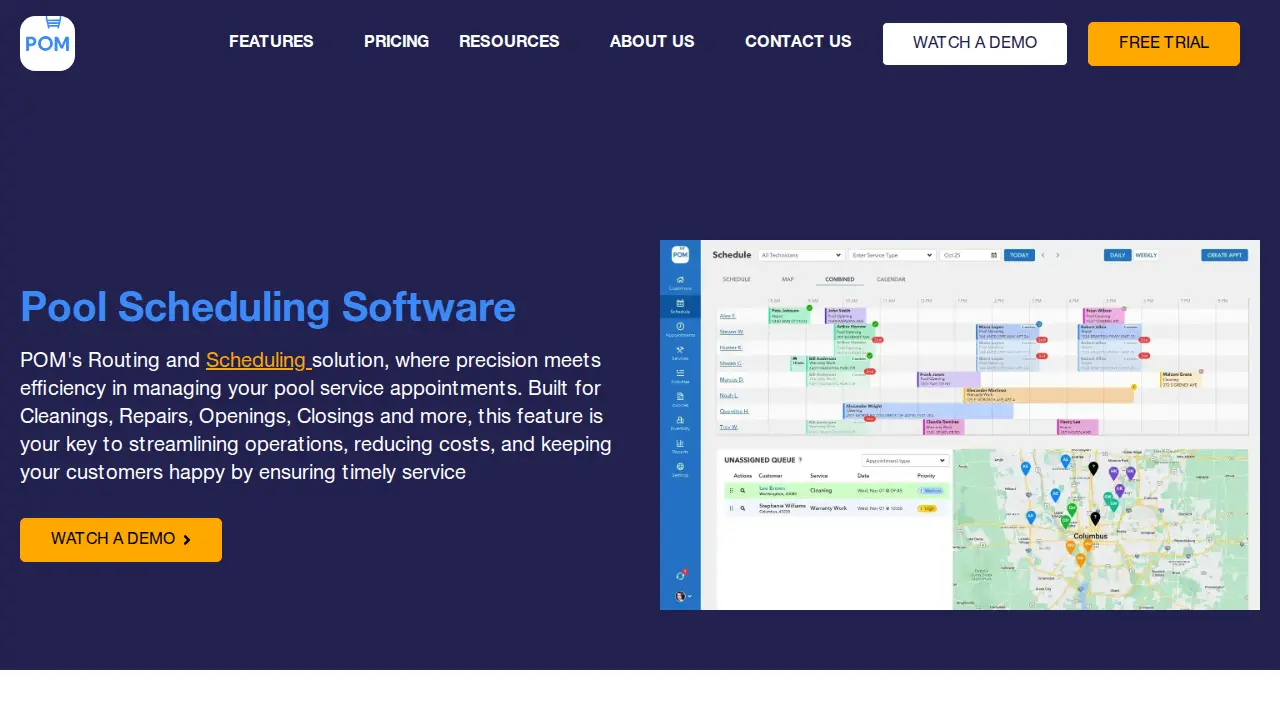Screen dimensions: 1280x720
Task: Click the white Watch a Demo header button
Action: (x=975, y=44)
